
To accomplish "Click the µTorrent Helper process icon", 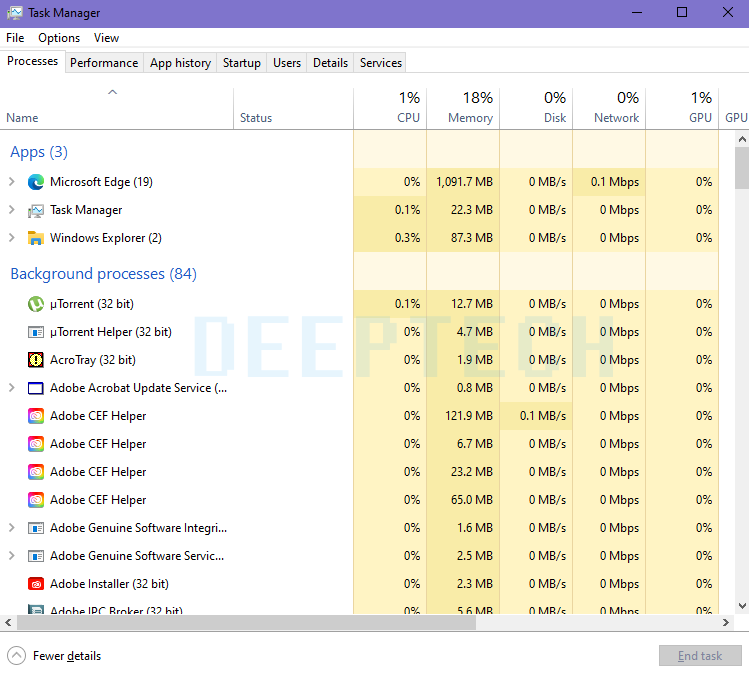I will click(36, 332).
